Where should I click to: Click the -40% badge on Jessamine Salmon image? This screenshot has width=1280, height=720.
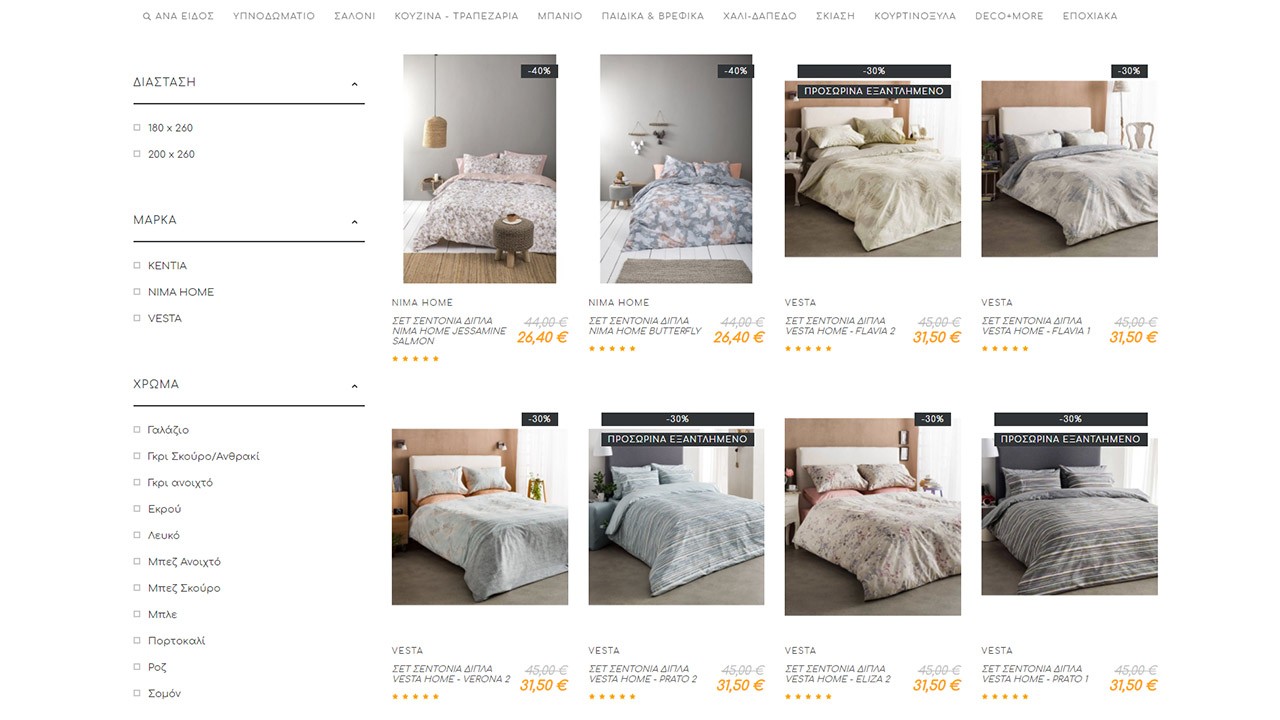coord(538,71)
